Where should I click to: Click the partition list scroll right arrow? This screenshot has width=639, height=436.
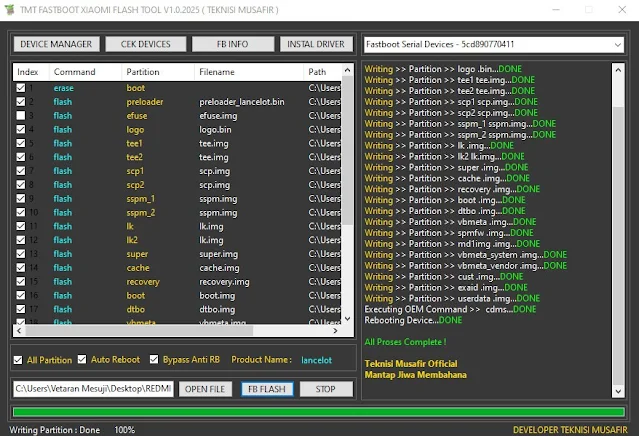(335, 330)
